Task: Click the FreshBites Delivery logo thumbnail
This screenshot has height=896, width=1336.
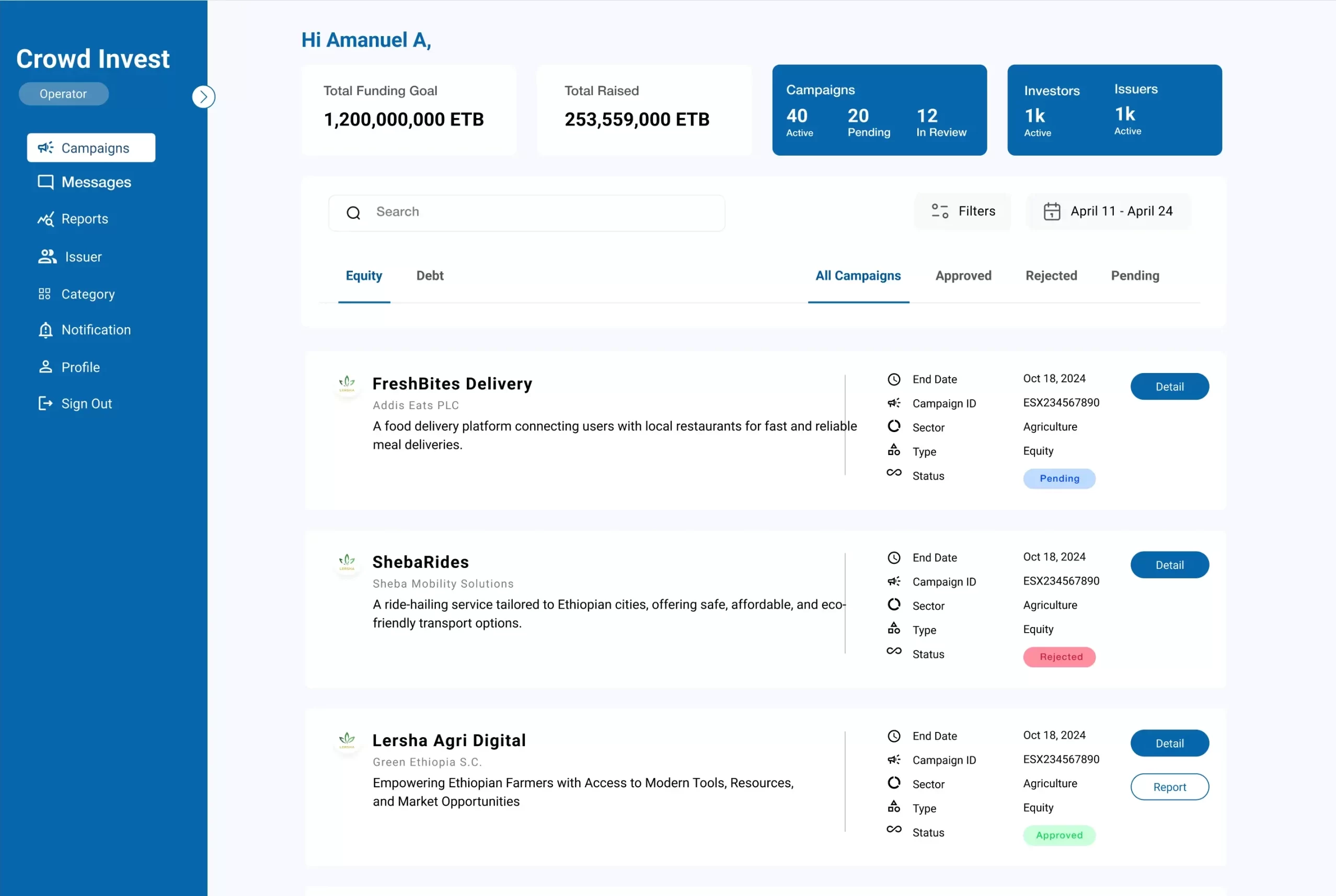Action: (347, 384)
